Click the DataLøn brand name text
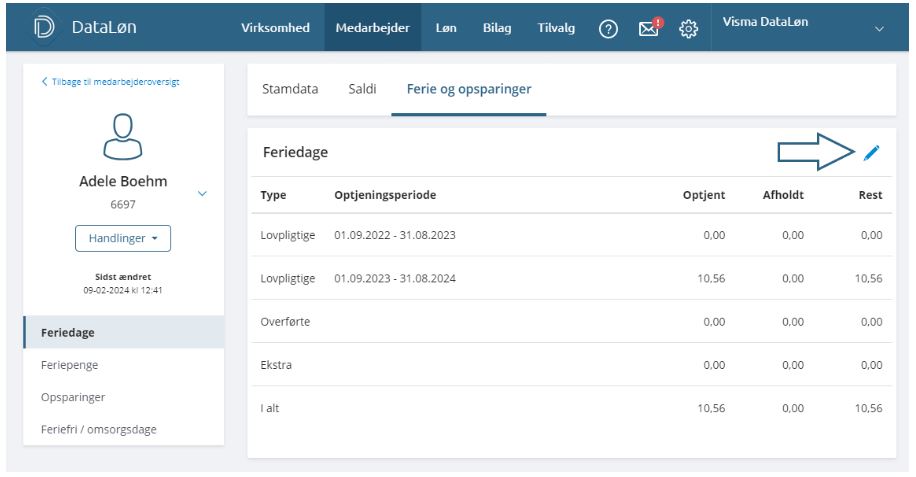The image size is (916, 477). 104,27
